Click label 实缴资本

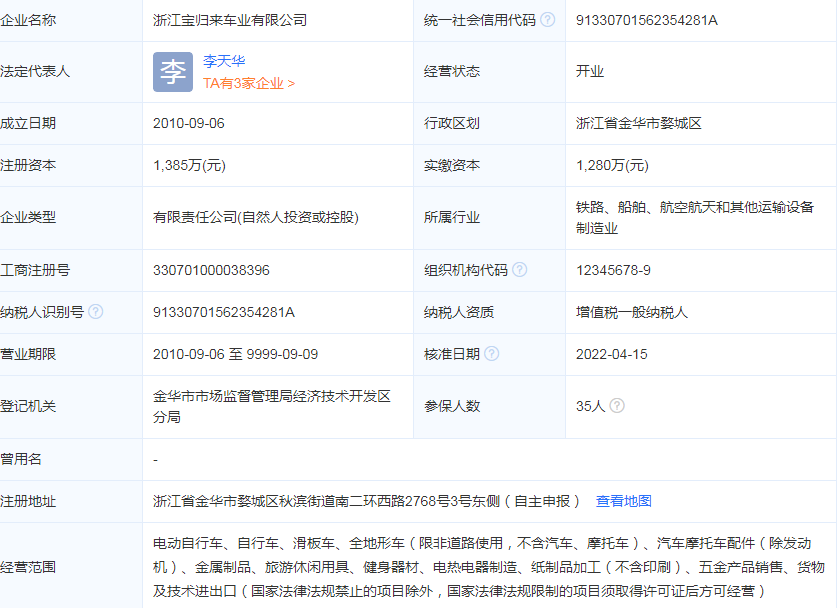[x=452, y=165]
